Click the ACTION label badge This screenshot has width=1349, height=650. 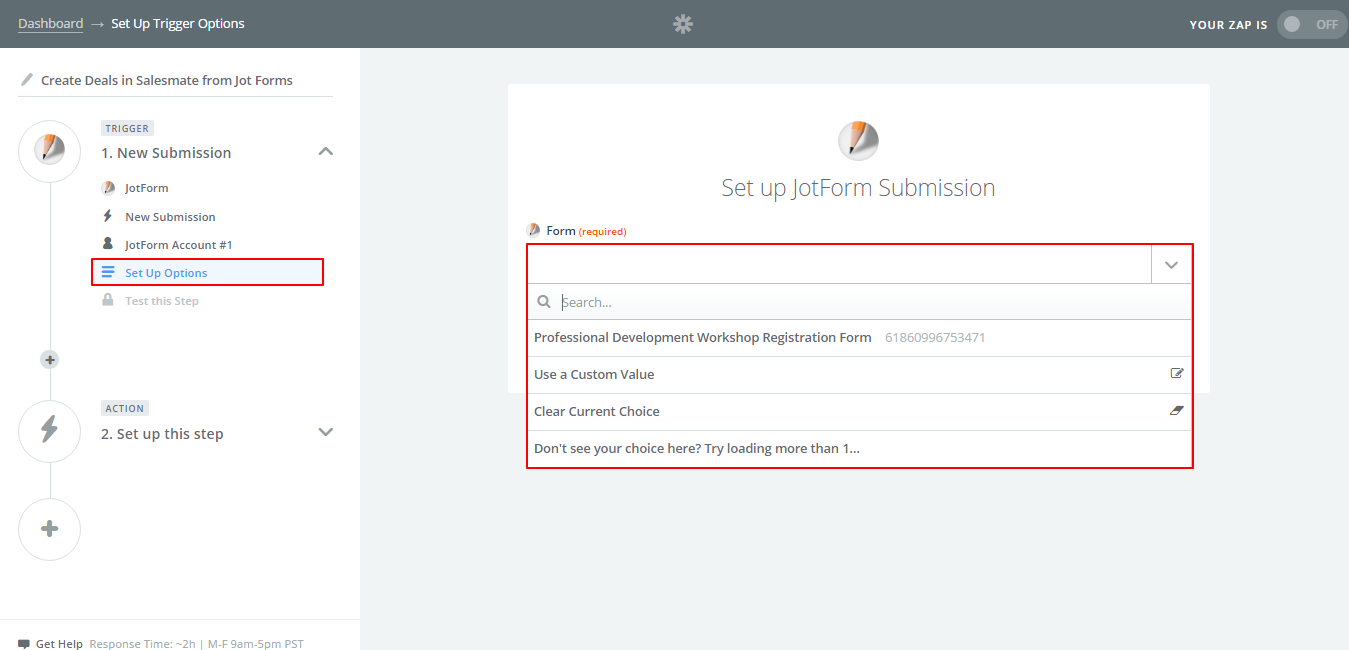[x=125, y=408]
